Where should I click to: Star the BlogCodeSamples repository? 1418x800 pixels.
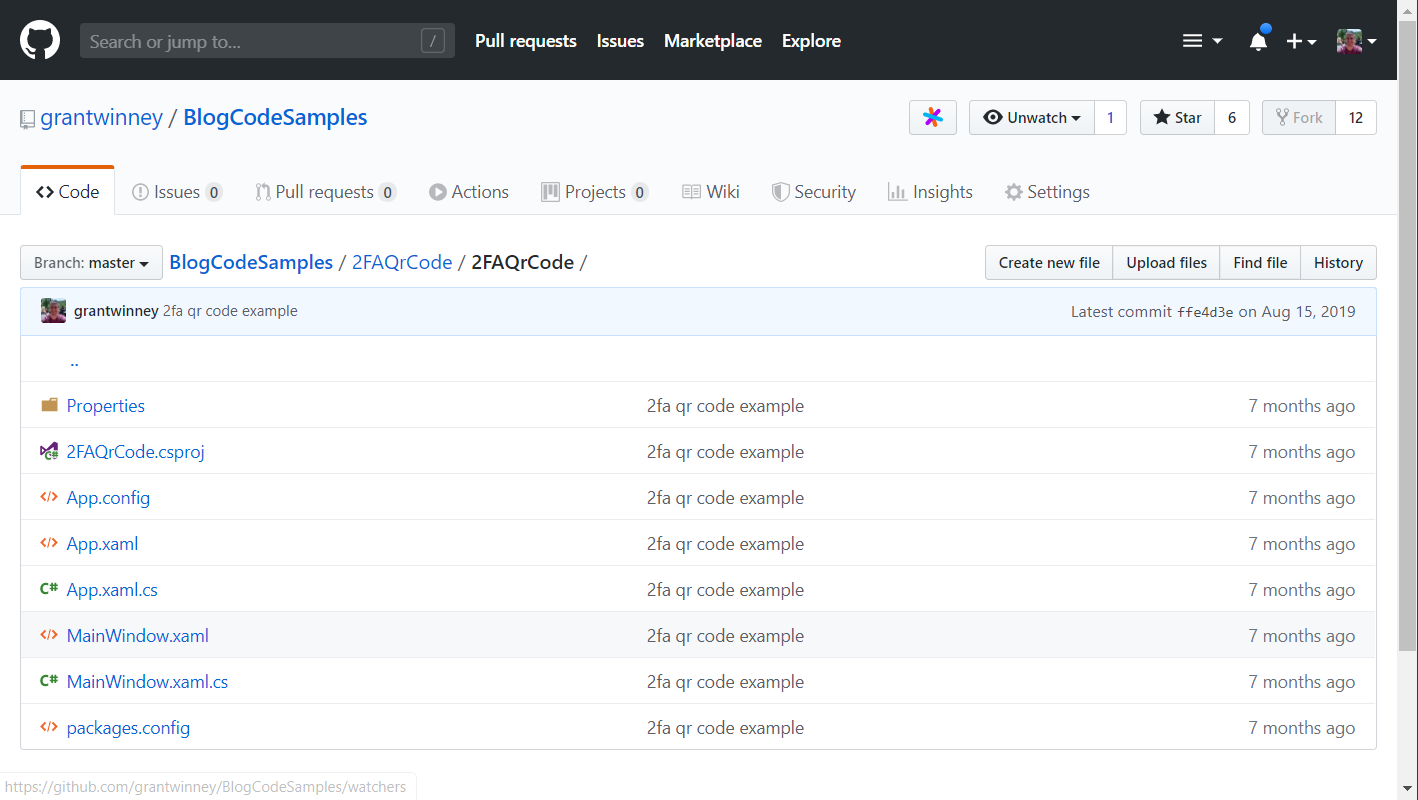point(1178,118)
